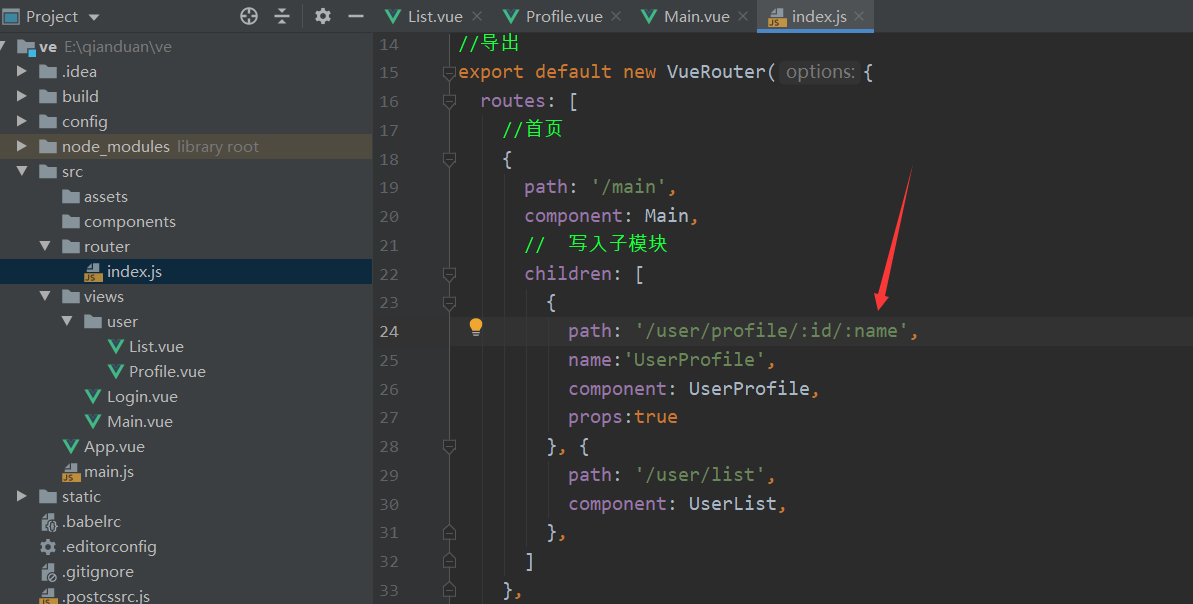Click the VueRouter identifier on line 15
This screenshot has width=1193, height=604.
coord(715,72)
